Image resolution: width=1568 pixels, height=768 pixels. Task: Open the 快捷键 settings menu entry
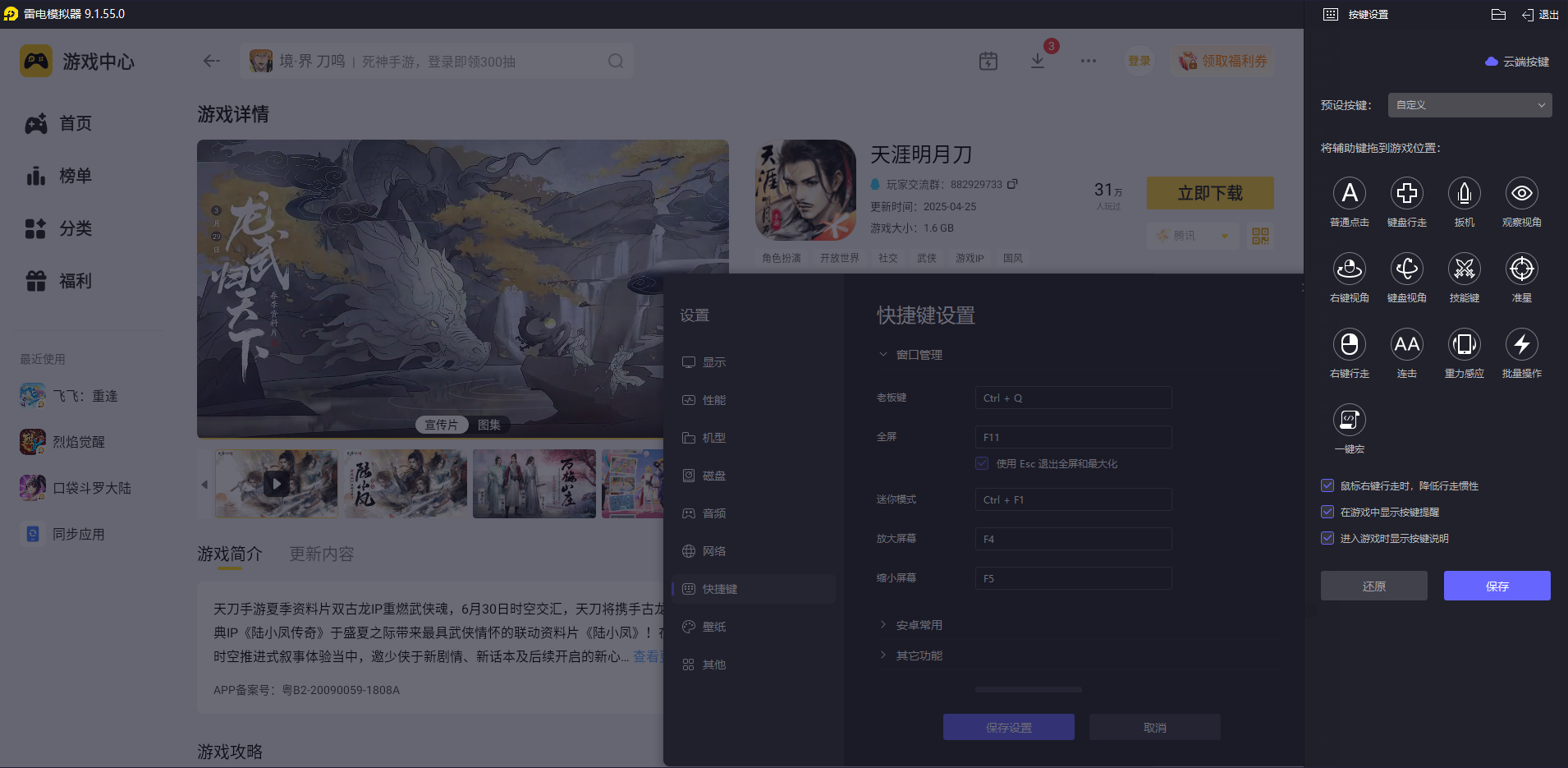(x=718, y=588)
